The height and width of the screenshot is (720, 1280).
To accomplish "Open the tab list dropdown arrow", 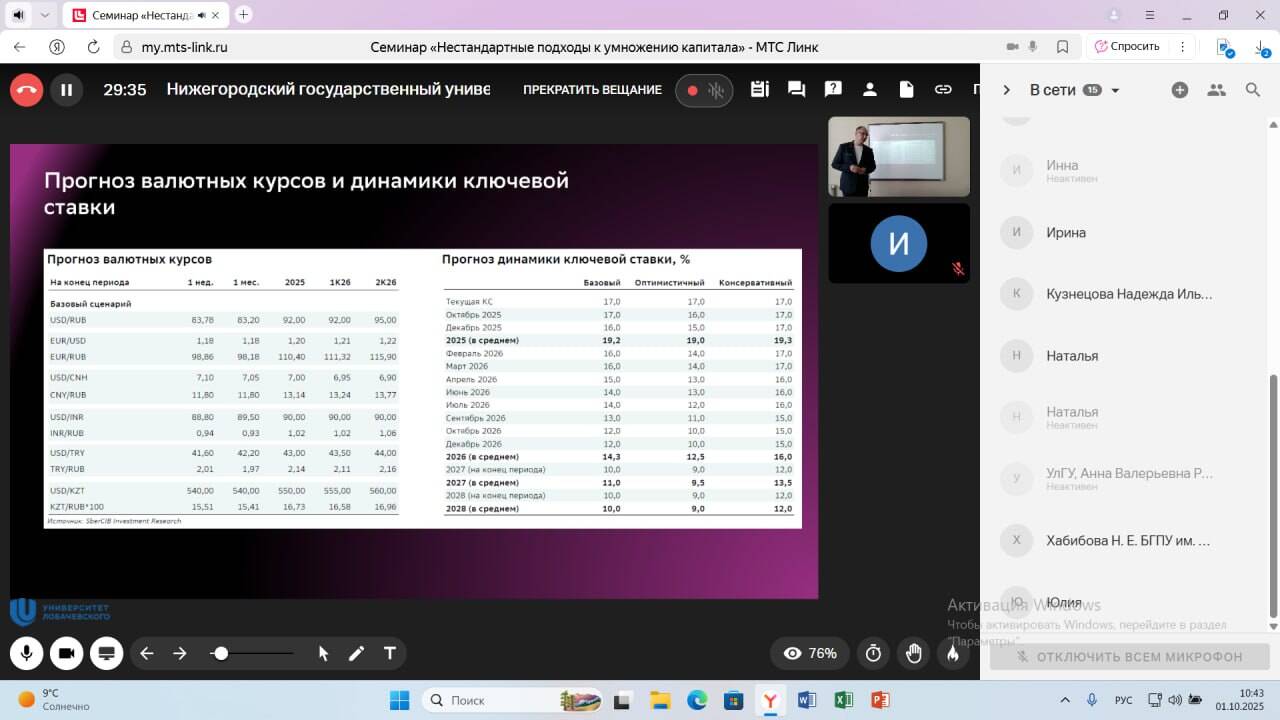I will 44,15.
